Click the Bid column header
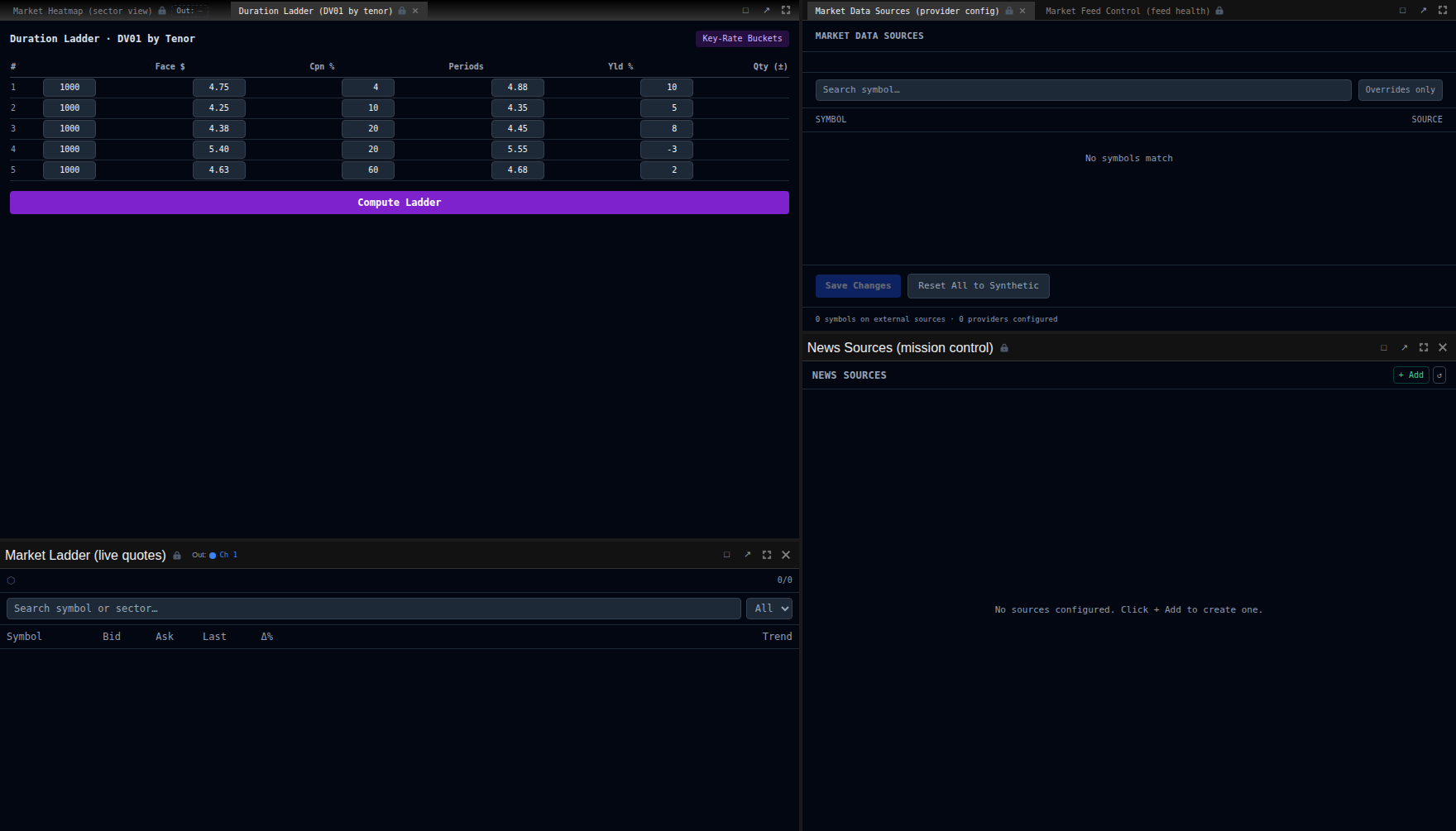1456x831 pixels. (112, 637)
